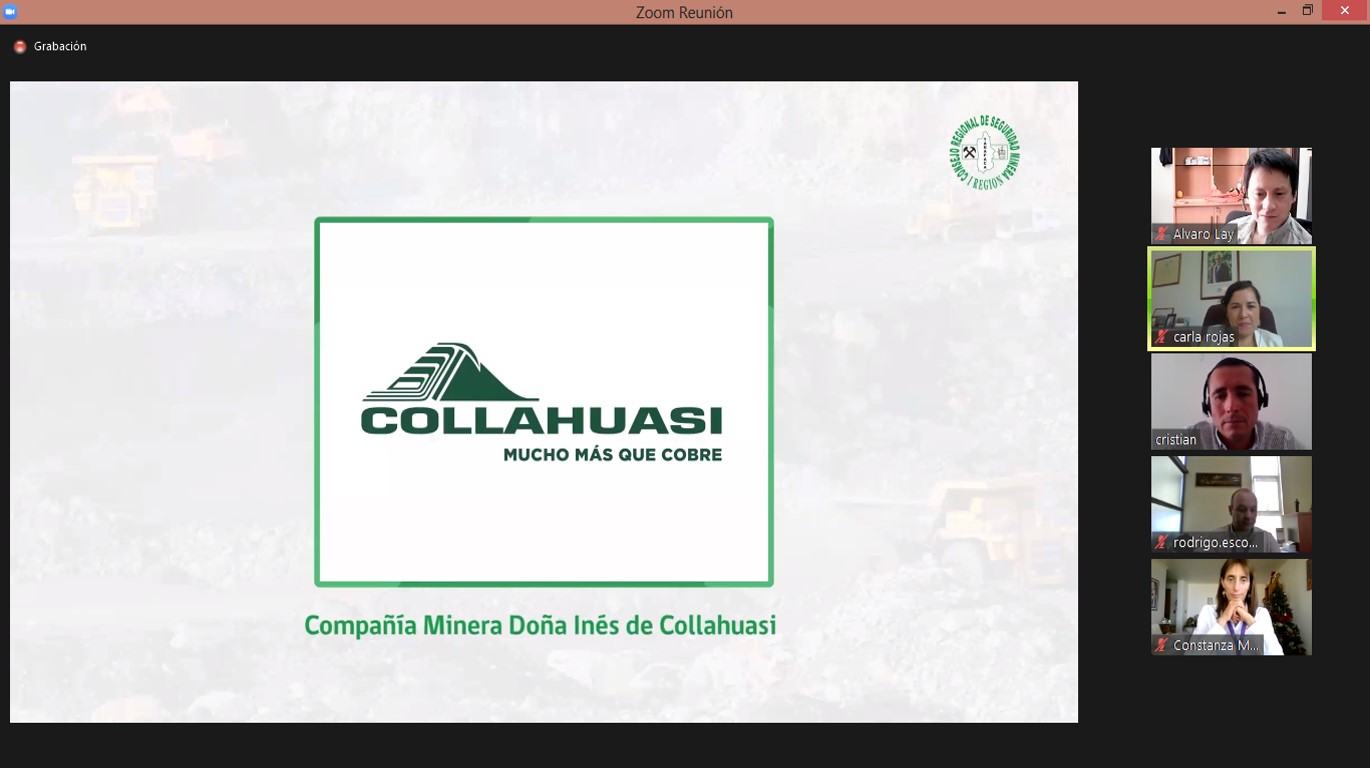
Task: Minimize the Zoom meeting window
Action: click(x=1281, y=11)
